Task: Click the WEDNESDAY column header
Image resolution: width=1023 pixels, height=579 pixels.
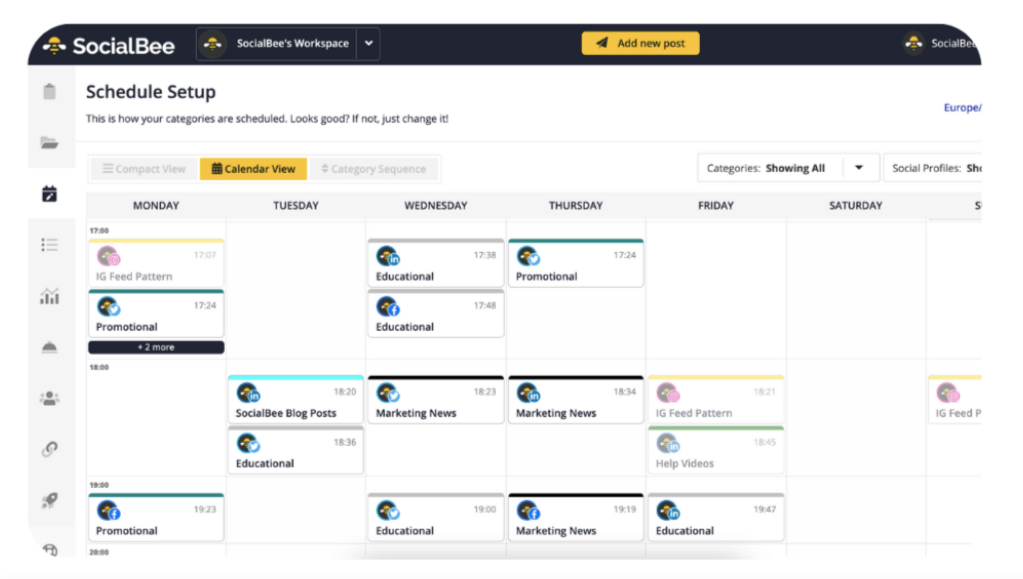Action: click(x=436, y=206)
